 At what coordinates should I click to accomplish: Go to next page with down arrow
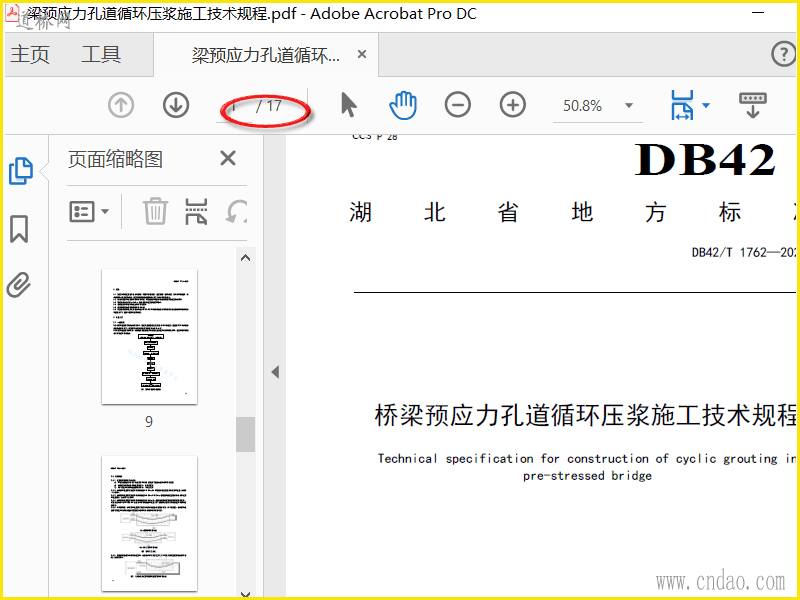click(176, 105)
